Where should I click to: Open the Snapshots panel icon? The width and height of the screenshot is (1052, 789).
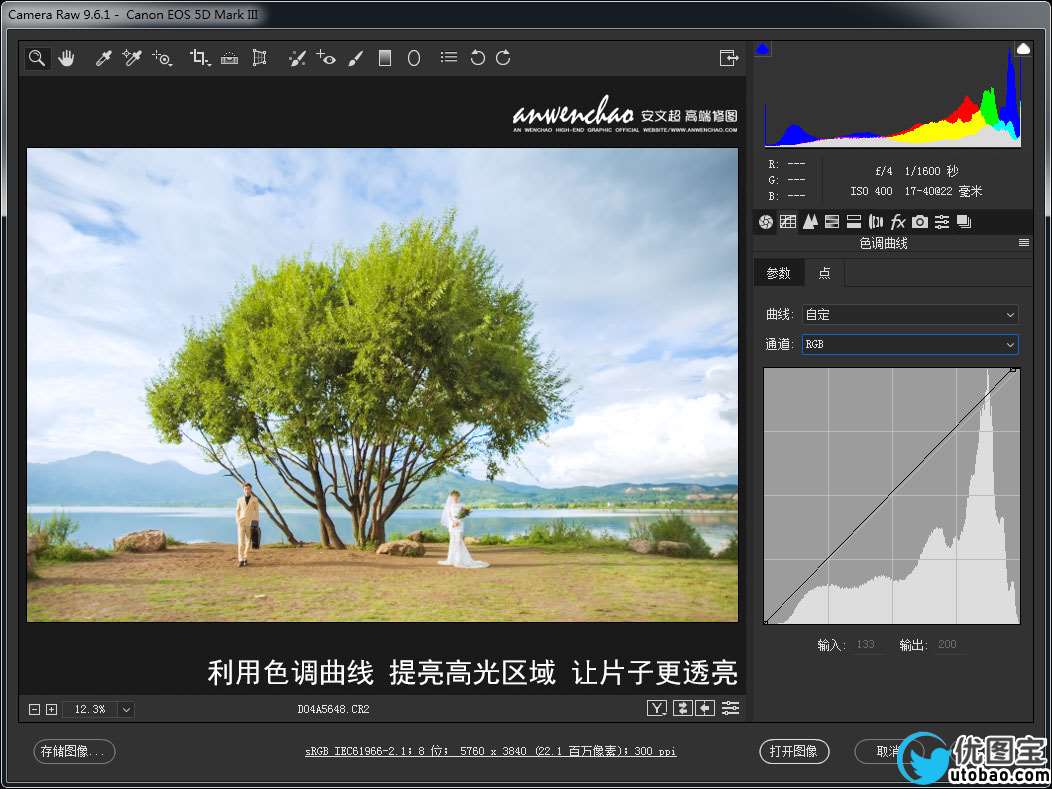[964, 221]
